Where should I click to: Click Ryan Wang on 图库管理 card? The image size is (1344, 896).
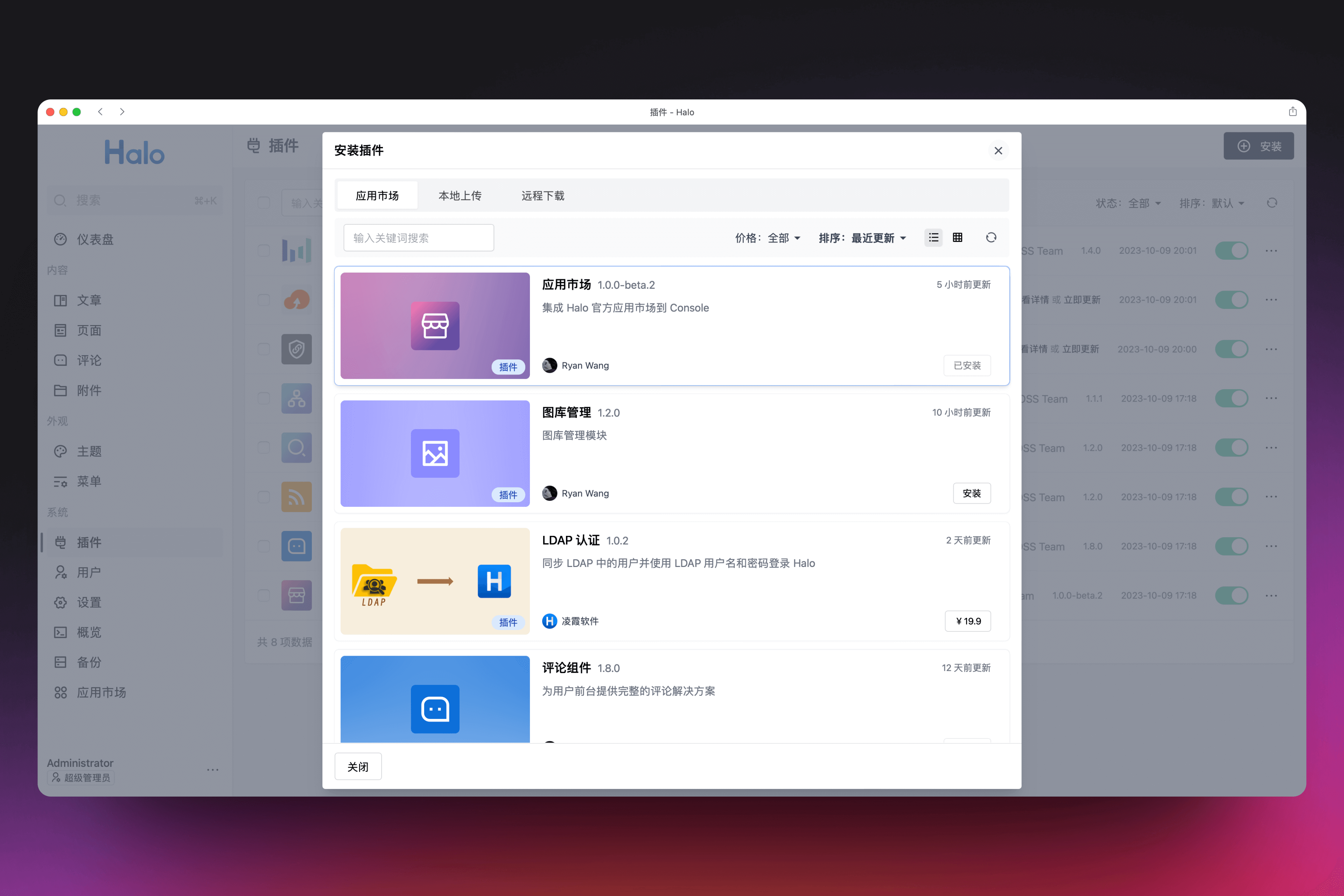[x=584, y=493]
